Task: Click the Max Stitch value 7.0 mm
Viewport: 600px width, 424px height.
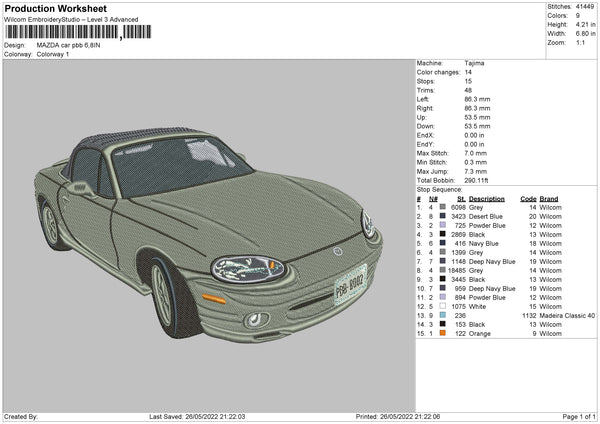Action: pos(476,153)
